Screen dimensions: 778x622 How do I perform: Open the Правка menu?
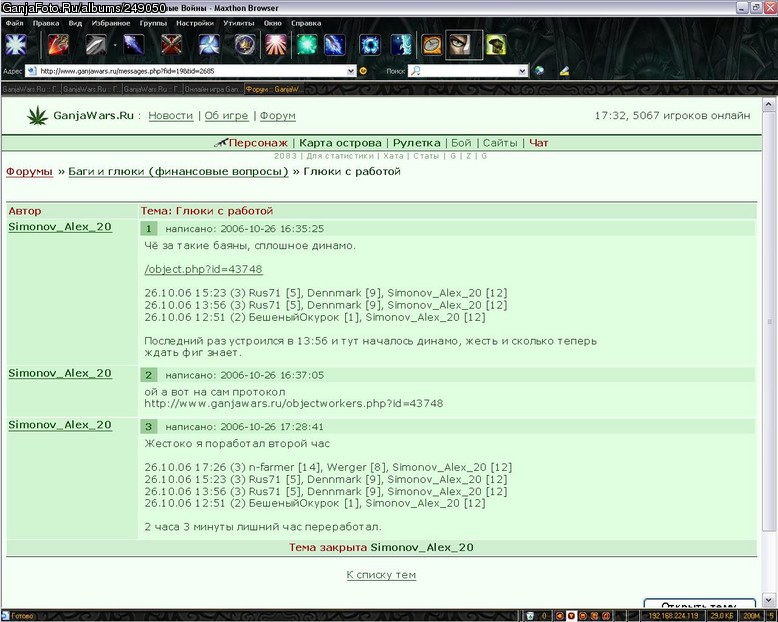pyautogui.click(x=46, y=23)
